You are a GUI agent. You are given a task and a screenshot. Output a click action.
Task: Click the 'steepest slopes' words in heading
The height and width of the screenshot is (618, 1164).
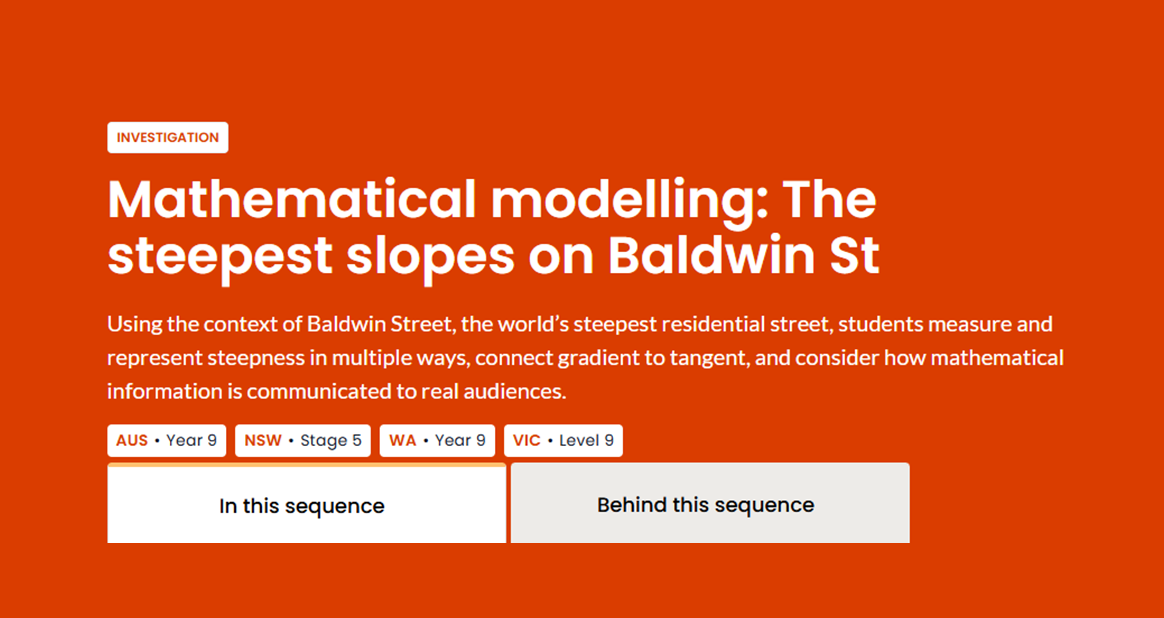click(311, 258)
